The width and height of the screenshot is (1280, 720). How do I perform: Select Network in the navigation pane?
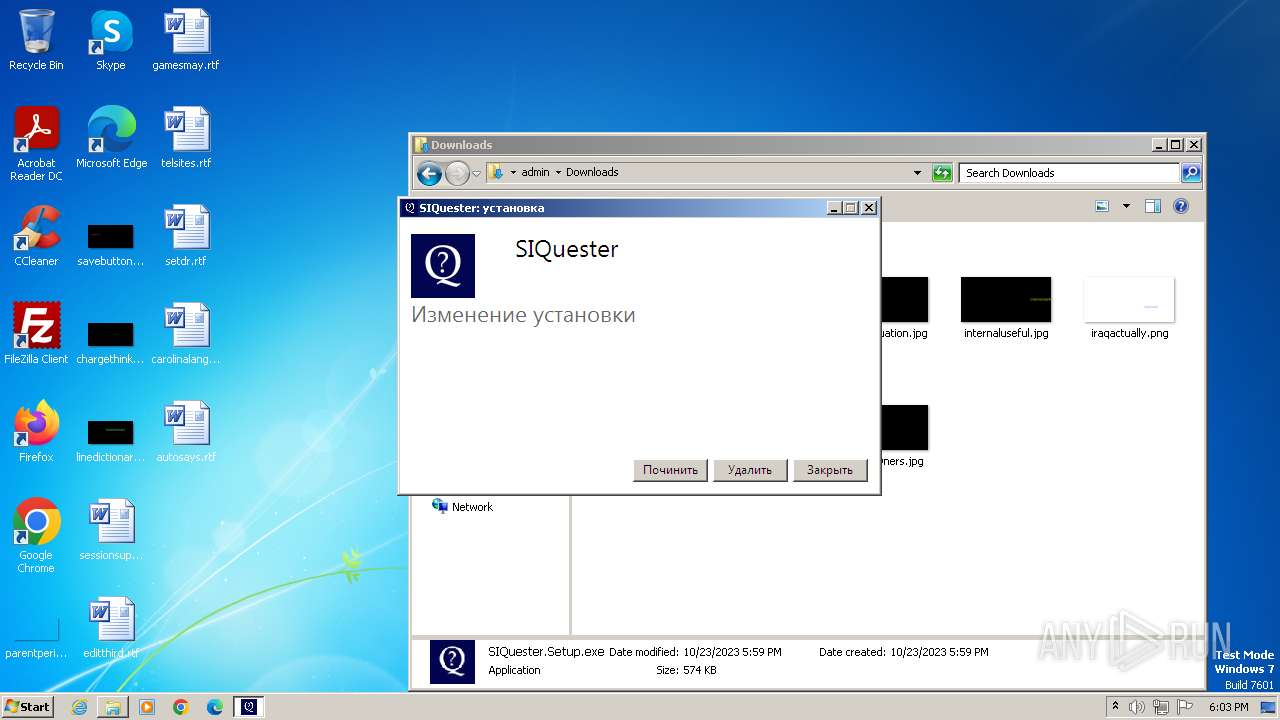463,507
